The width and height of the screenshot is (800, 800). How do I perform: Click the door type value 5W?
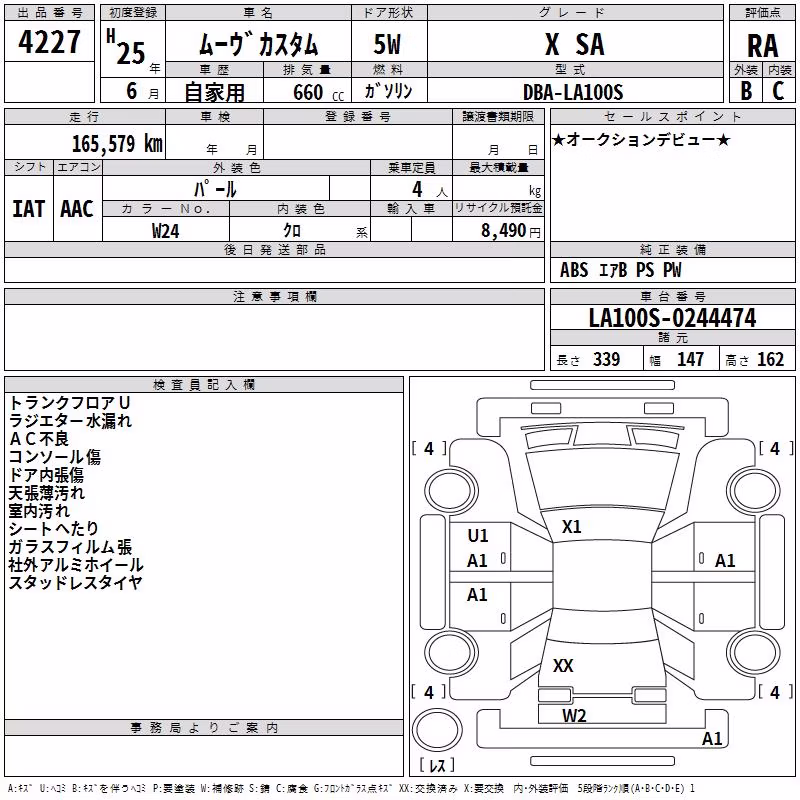[387, 44]
